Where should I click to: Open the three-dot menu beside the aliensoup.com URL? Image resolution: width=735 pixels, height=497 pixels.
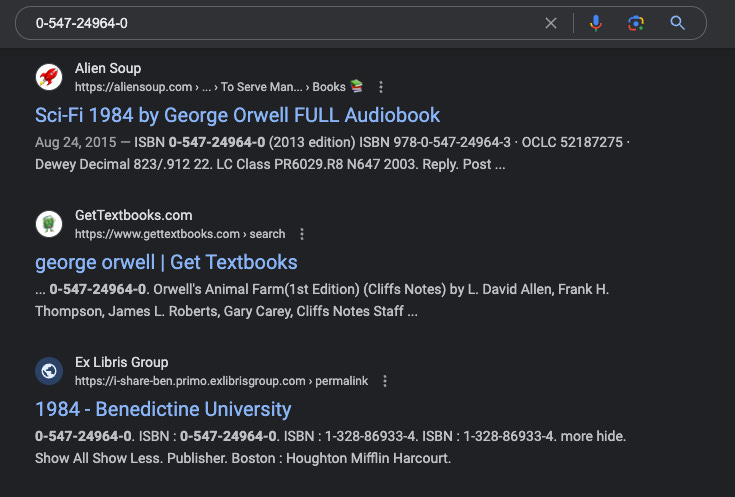pos(381,87)
